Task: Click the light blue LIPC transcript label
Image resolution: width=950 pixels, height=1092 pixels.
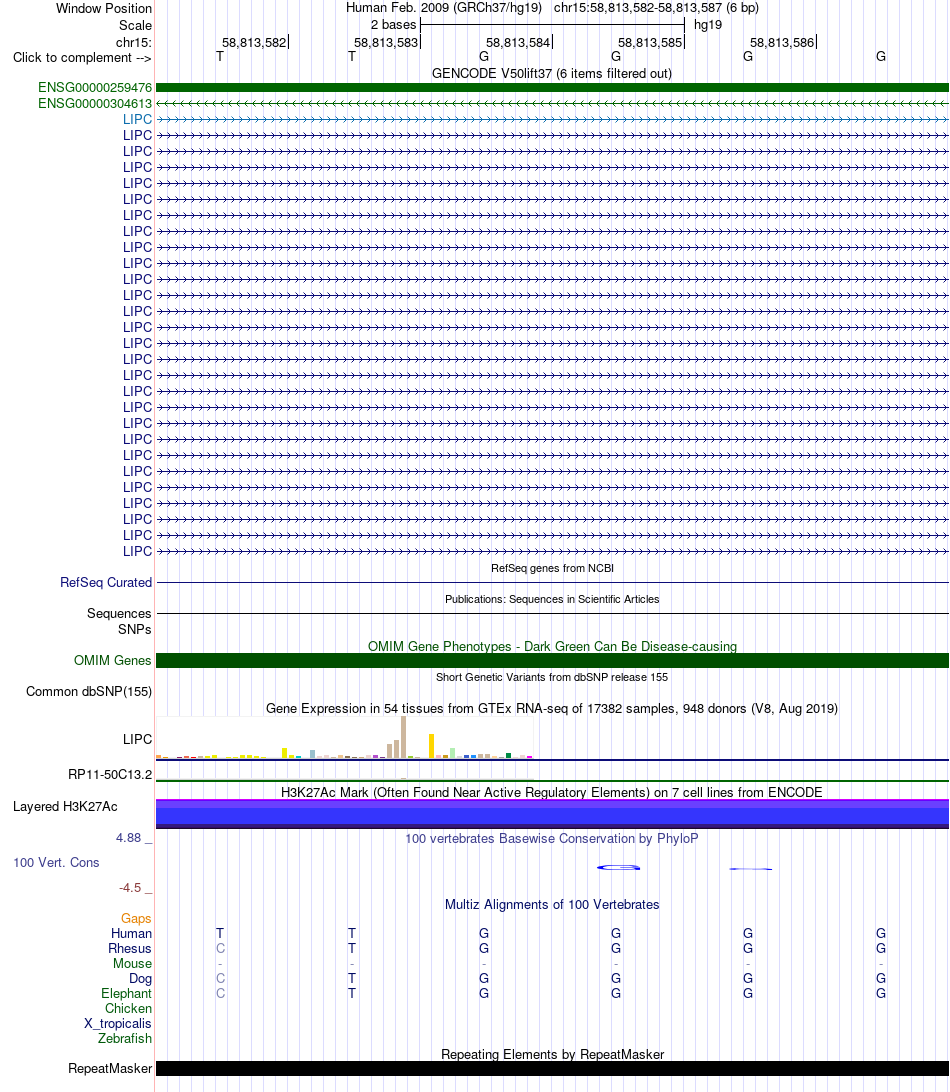Action: click(137, 120)
